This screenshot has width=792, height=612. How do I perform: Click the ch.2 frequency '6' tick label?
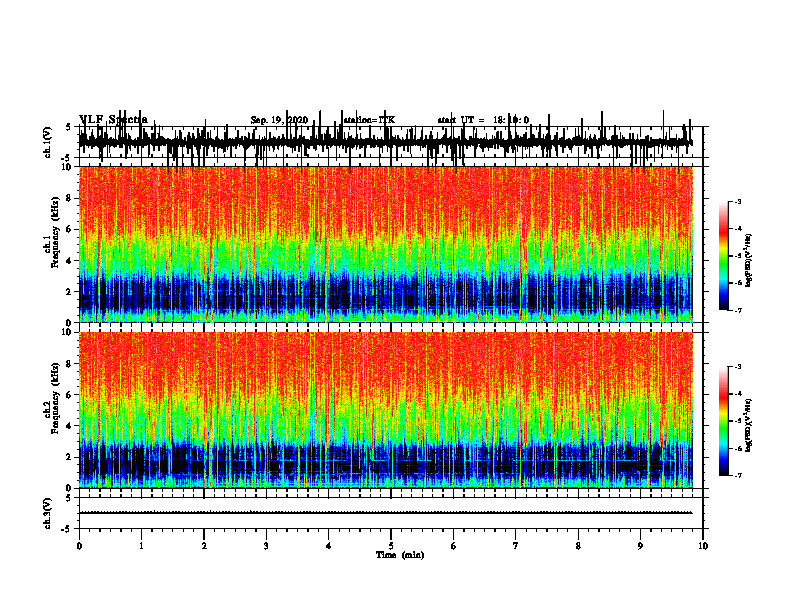click(69, 395)
